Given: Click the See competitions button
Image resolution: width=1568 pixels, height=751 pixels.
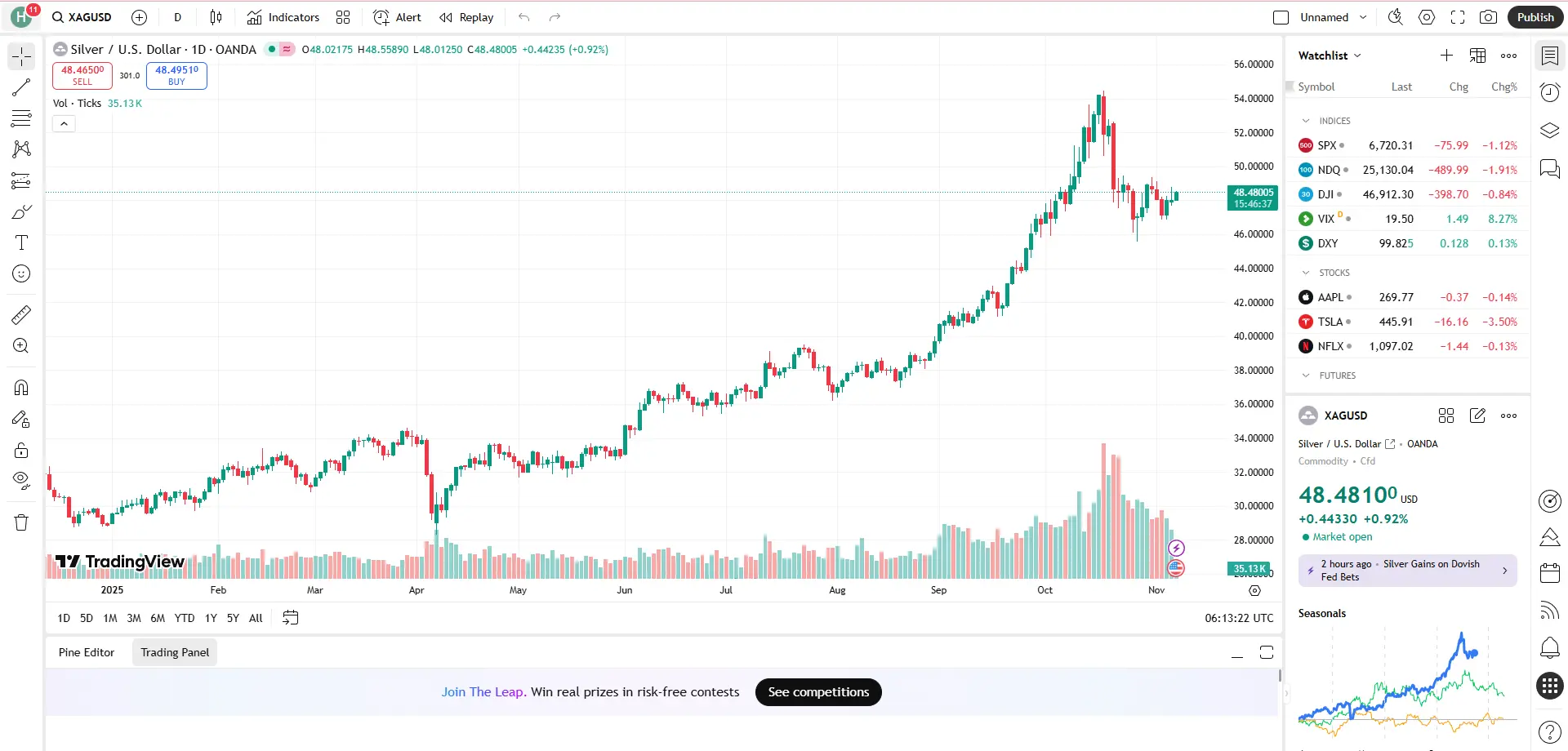Looking at the screenshot, I should click(818, 692).
